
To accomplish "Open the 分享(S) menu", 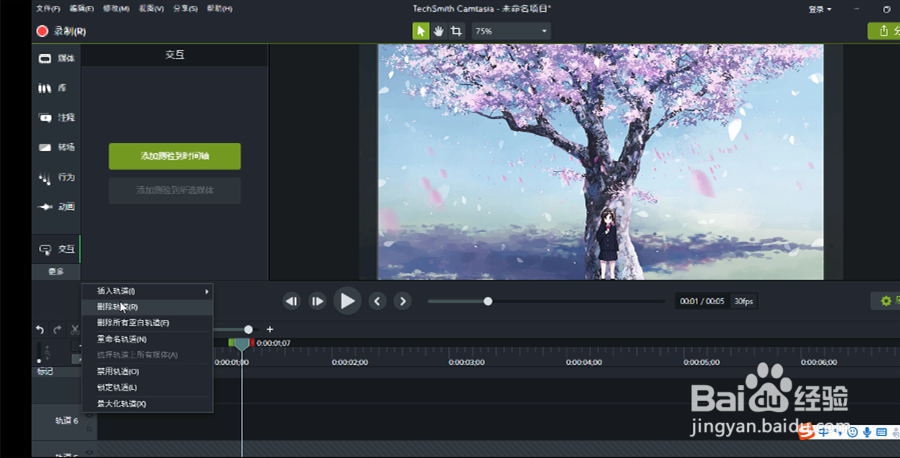I will [185, 9].
